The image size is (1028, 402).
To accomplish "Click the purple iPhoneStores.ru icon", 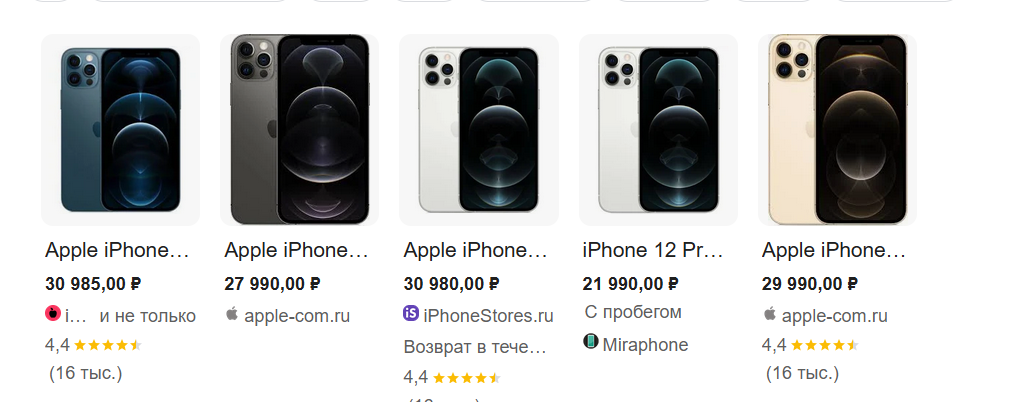I will point(411,314).
